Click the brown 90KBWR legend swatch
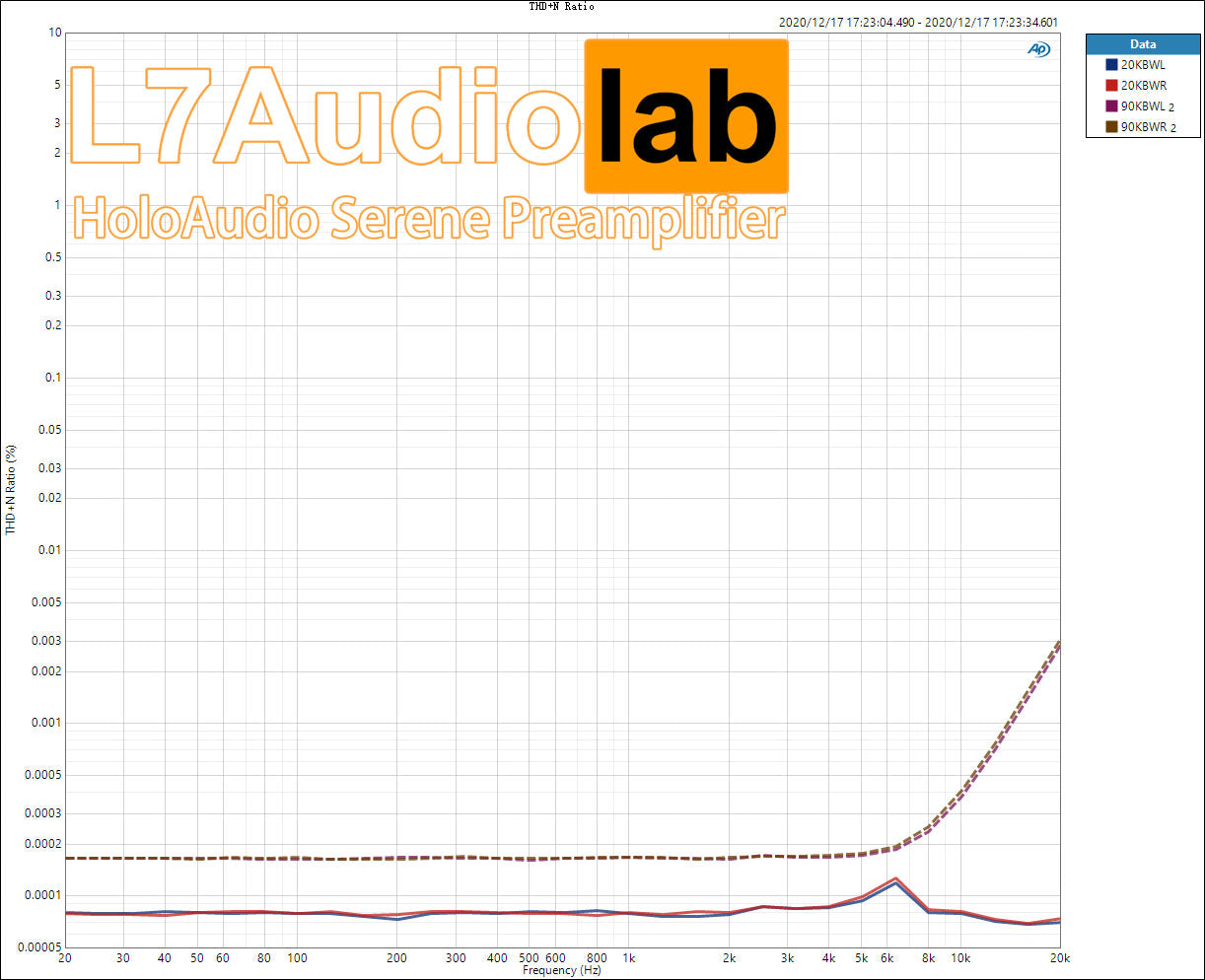This screenshot has height=980, width=1205. tap(1111, 127)
